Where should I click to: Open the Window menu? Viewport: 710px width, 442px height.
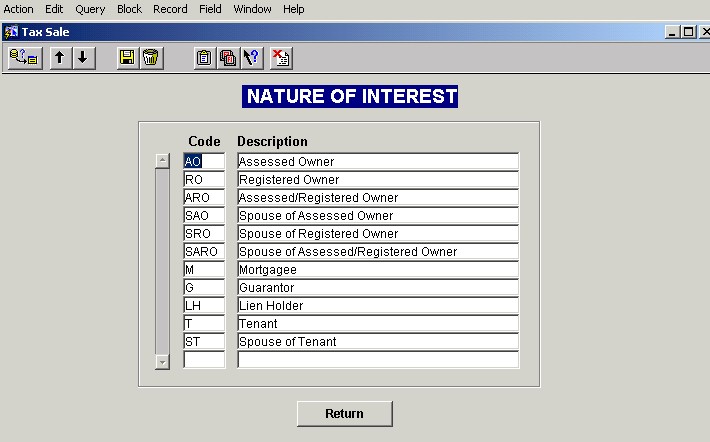coord(252,9)
